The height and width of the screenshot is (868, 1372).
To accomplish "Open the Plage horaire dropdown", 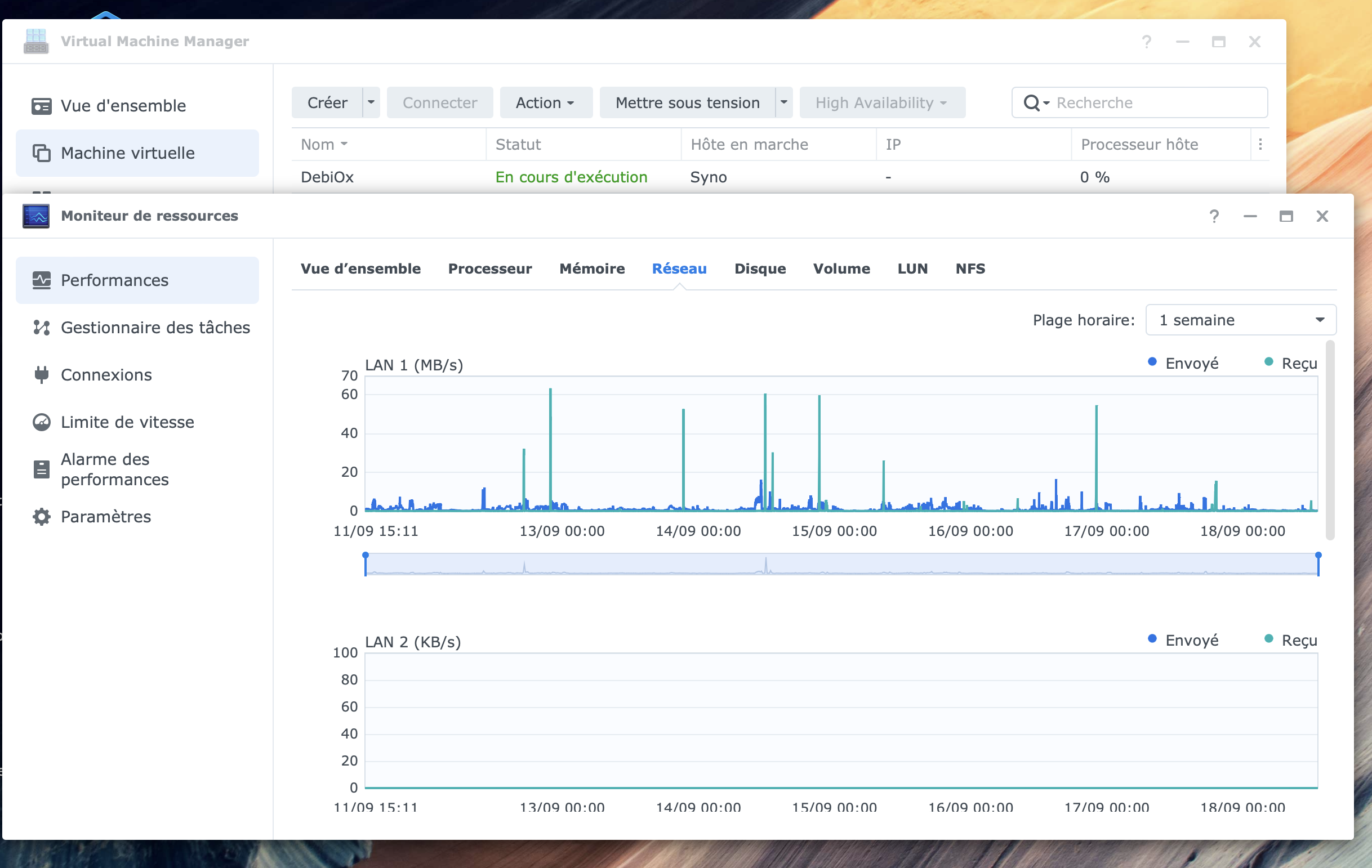I will pos(1240,320).
